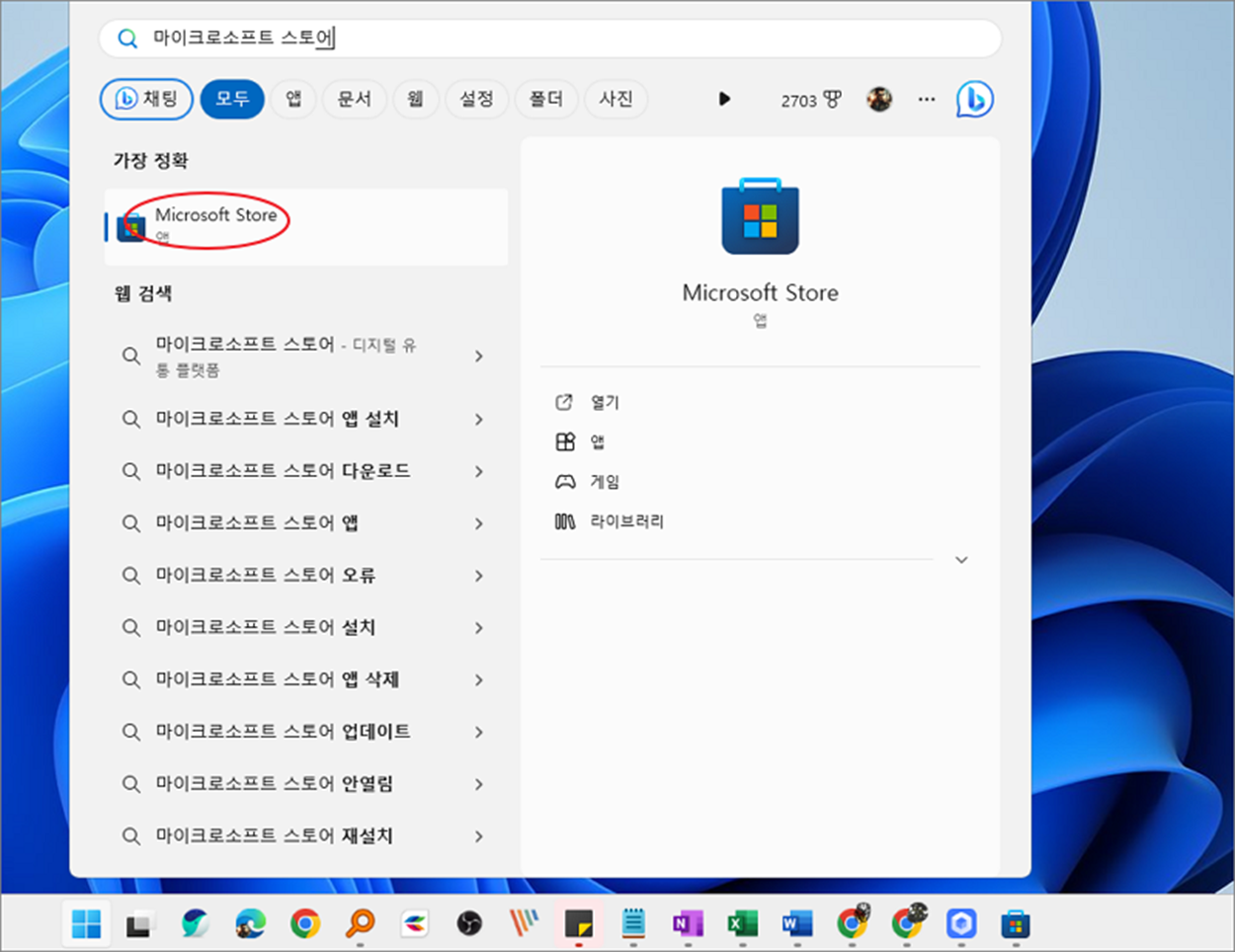Open OneNote from the taskbar
The image size is (1235, 952).
coord(687,924)
